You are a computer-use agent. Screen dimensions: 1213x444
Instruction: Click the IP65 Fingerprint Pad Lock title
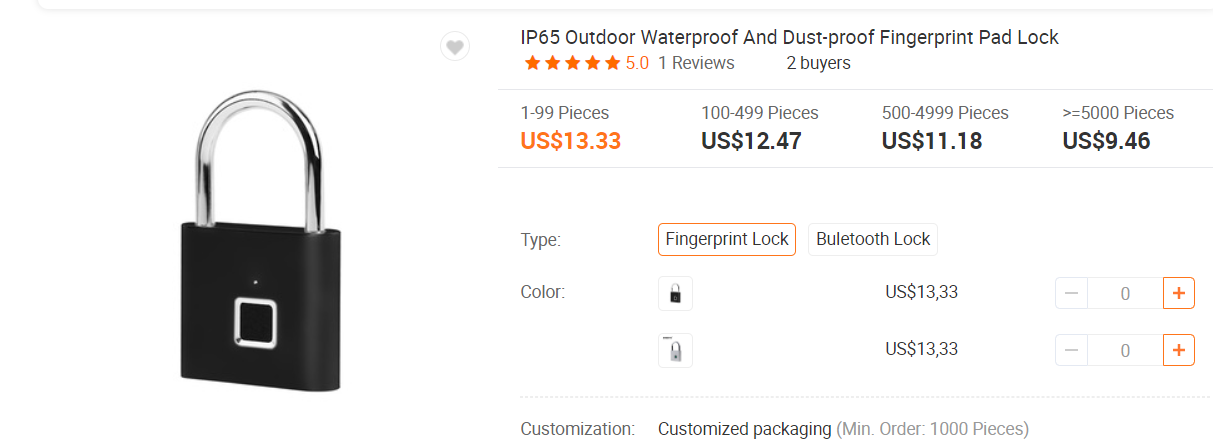coord(789,38)
